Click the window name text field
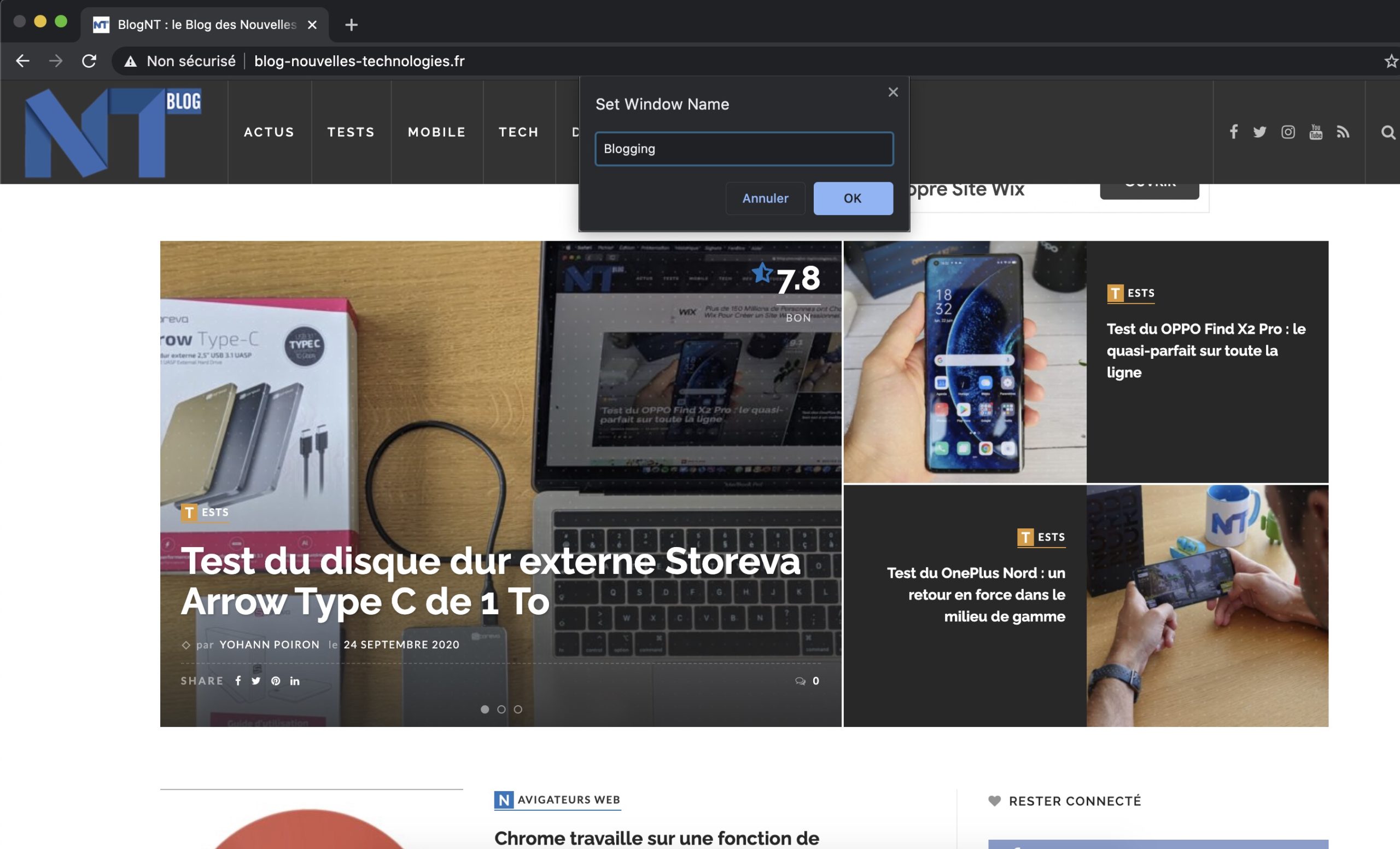This screenshot has height=849, width=1400. coord(744,149)
